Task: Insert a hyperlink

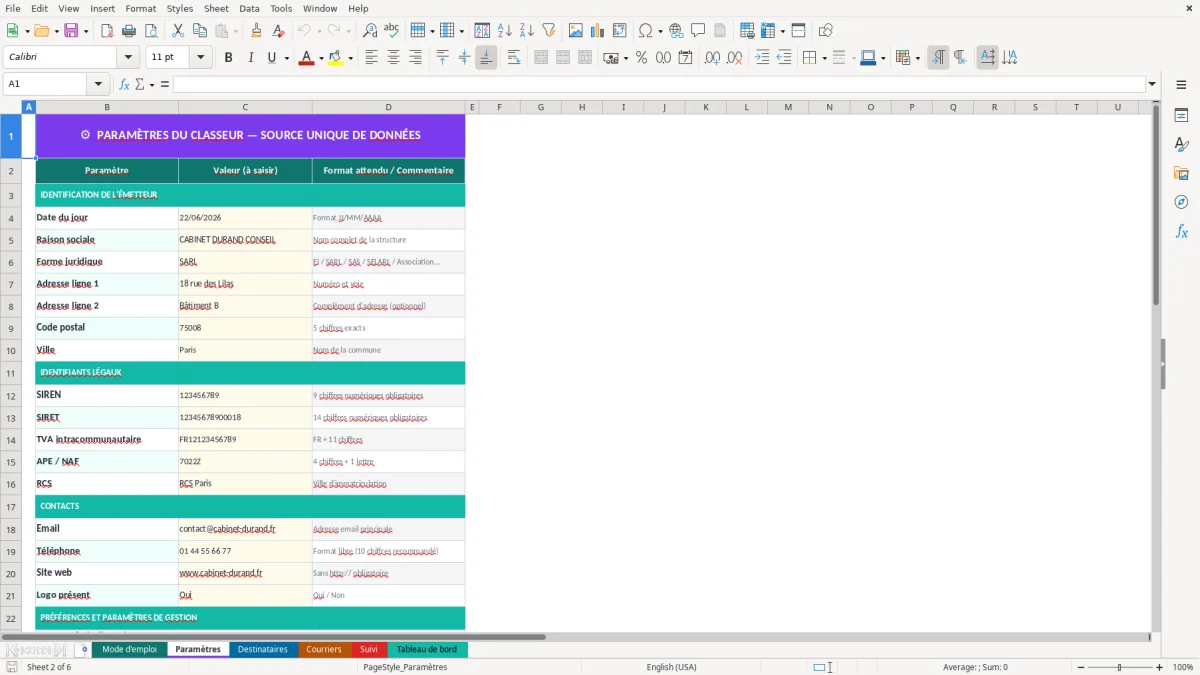Action: pos(676,31)
